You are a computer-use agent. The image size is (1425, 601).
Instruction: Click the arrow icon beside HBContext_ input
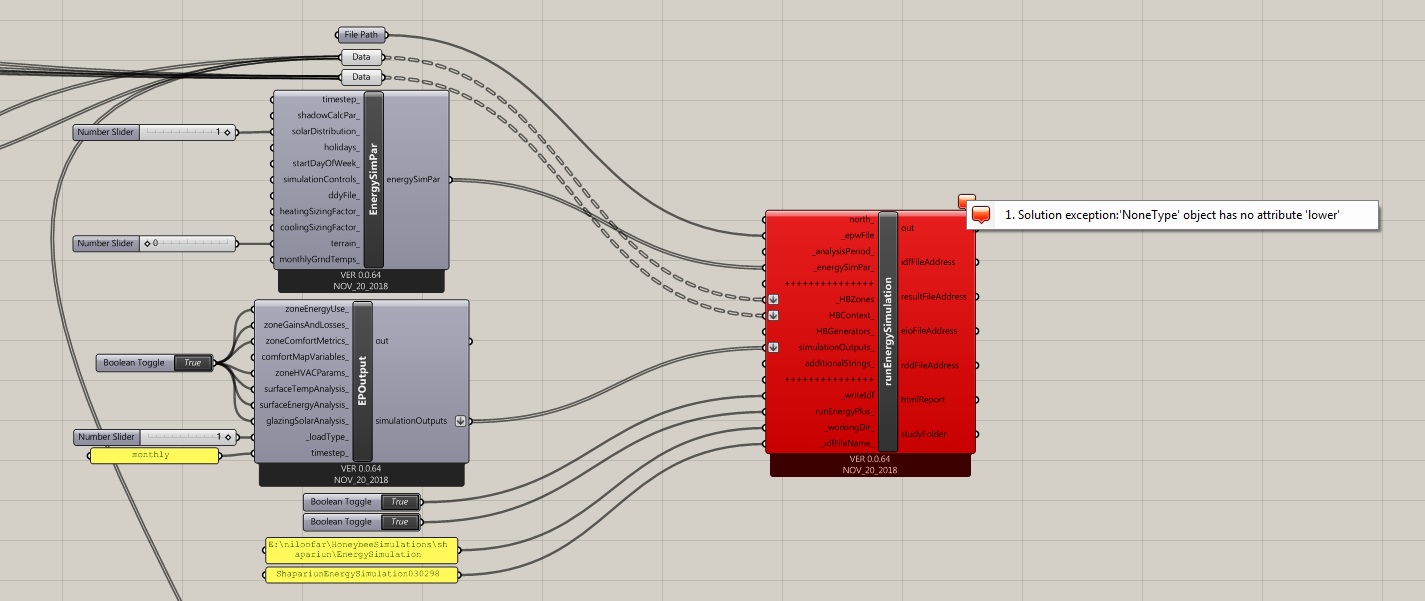pos(773,315)
